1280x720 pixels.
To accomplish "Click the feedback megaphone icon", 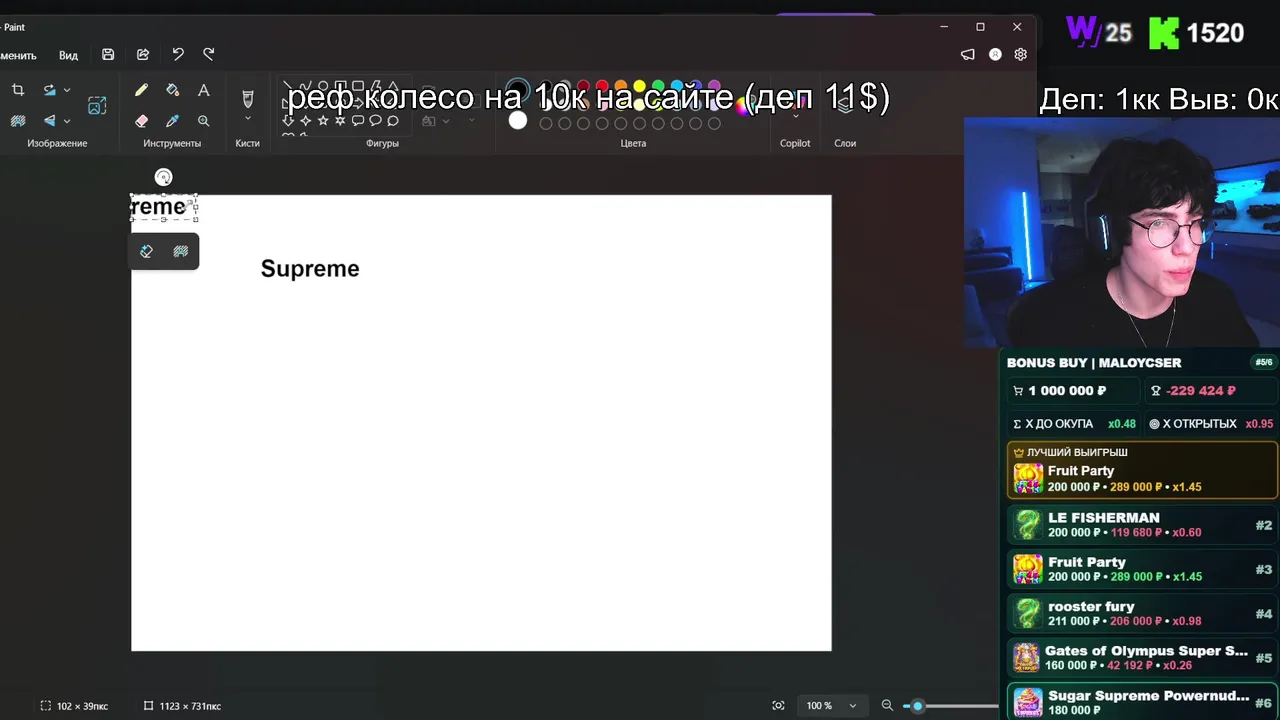I will pyautogui.click(x=967, y=54).
